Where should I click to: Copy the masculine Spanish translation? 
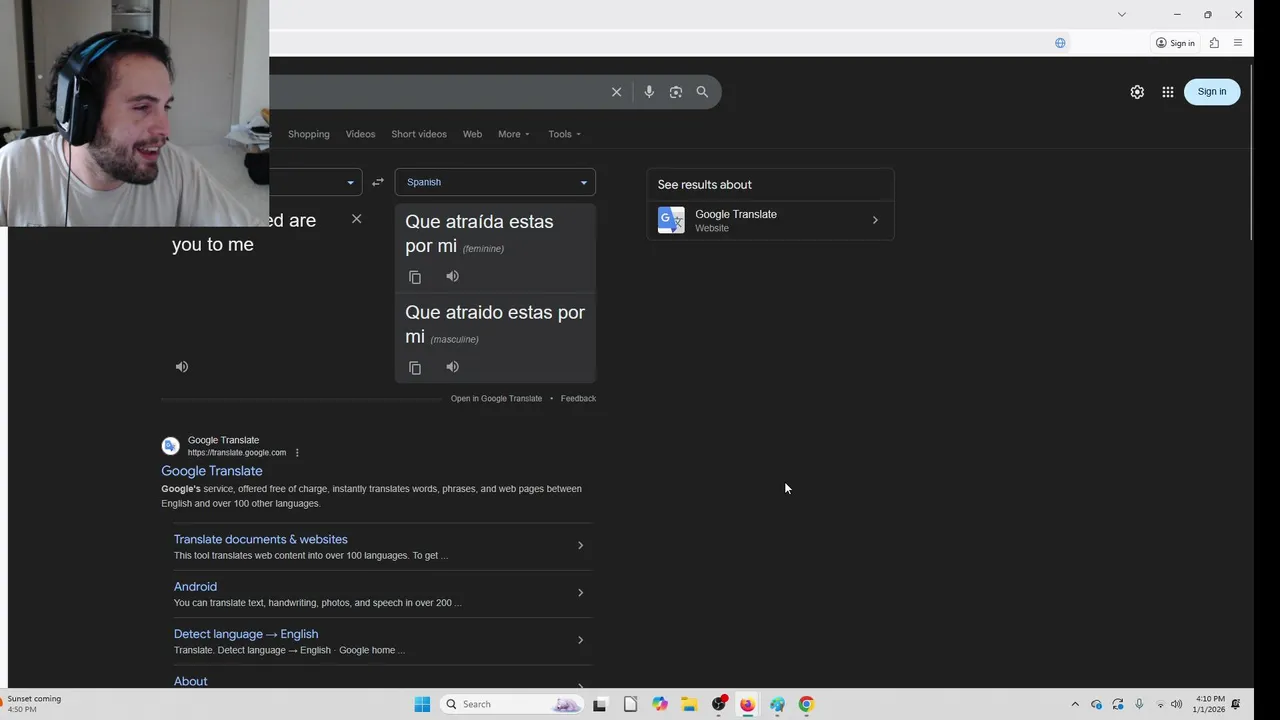click(415, 368)
